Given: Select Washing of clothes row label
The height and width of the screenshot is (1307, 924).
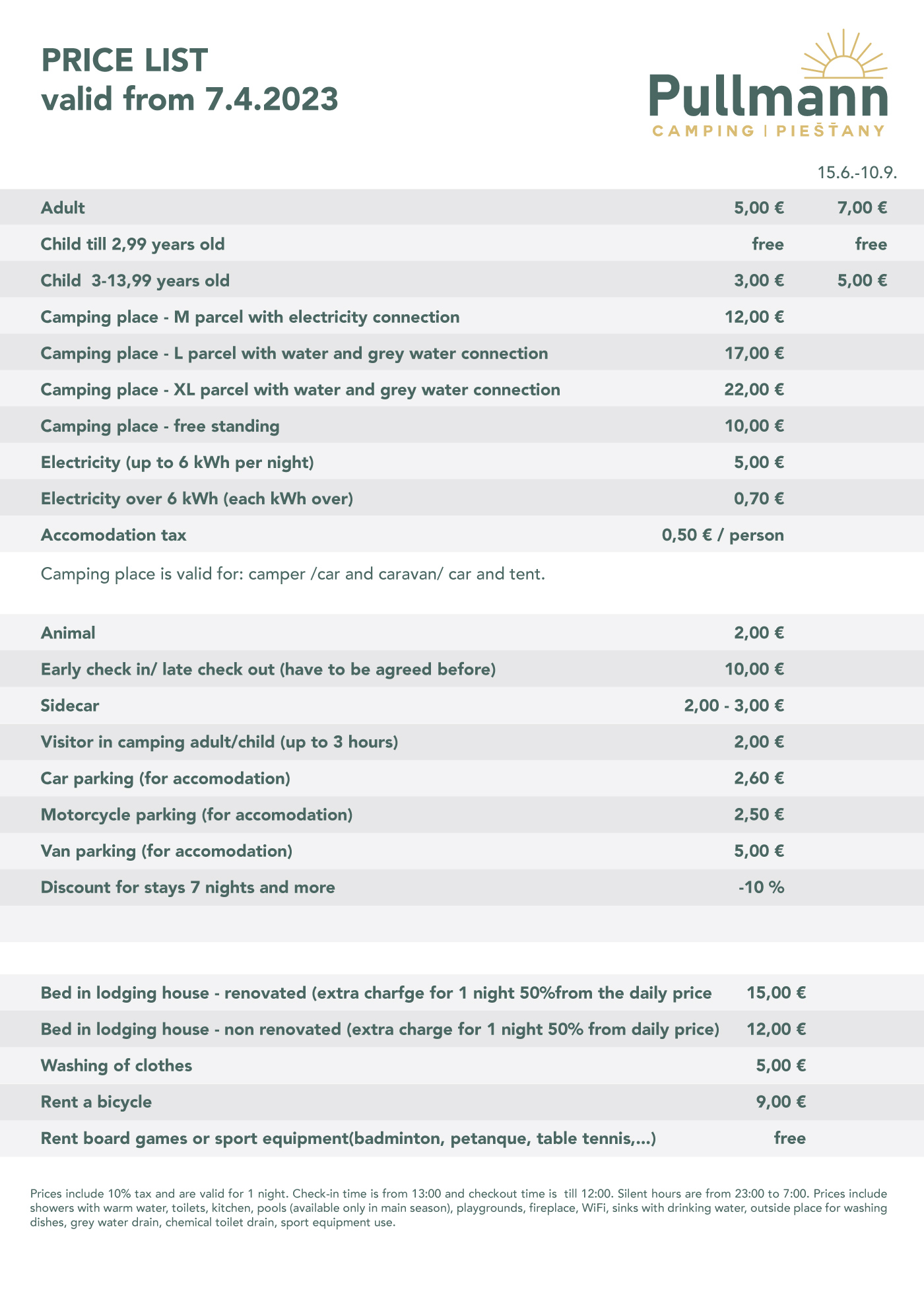Looking at the screenshot, I should (116, 1065).
